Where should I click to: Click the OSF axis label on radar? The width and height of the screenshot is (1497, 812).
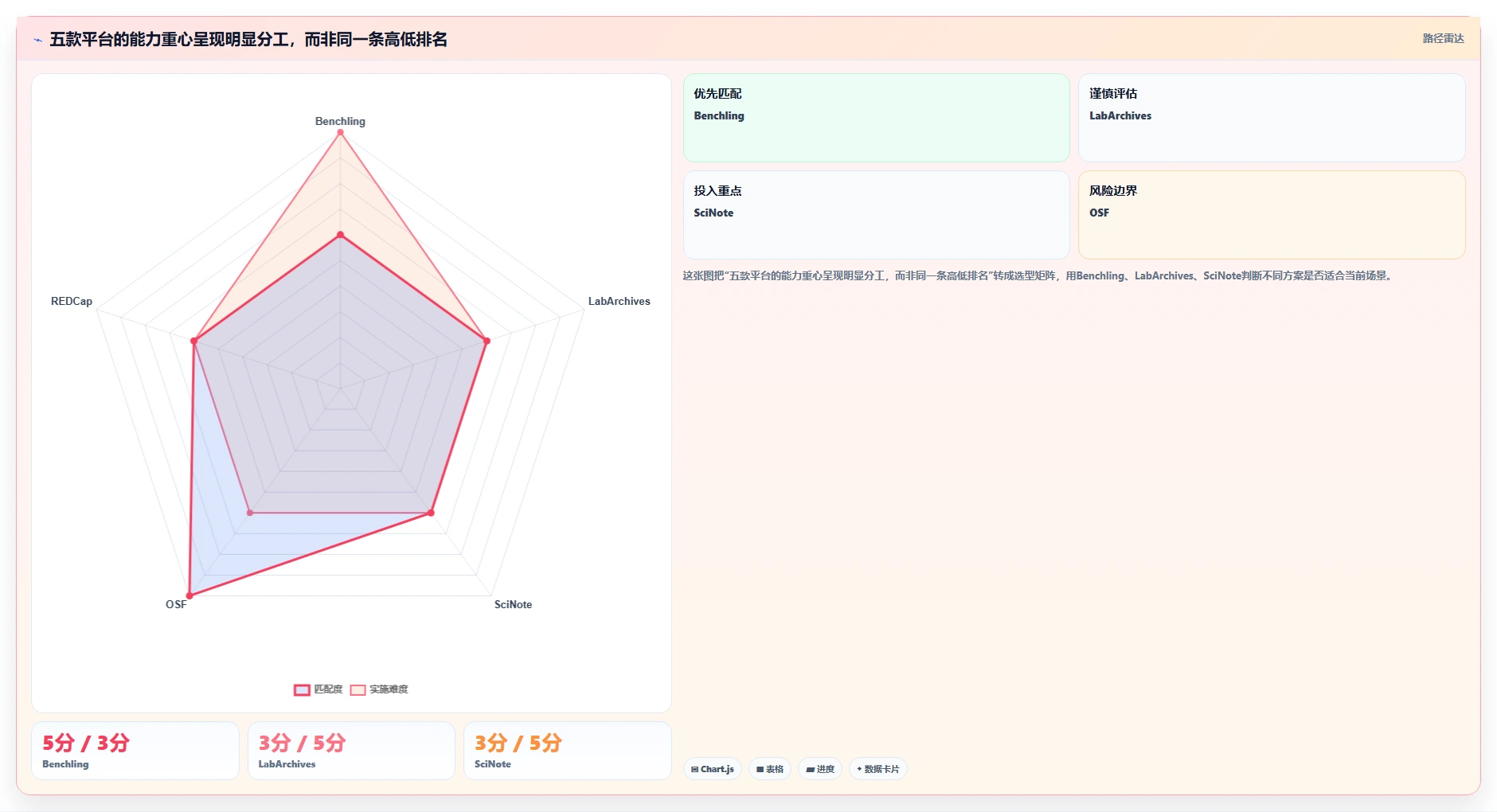(x=176, y=604)
